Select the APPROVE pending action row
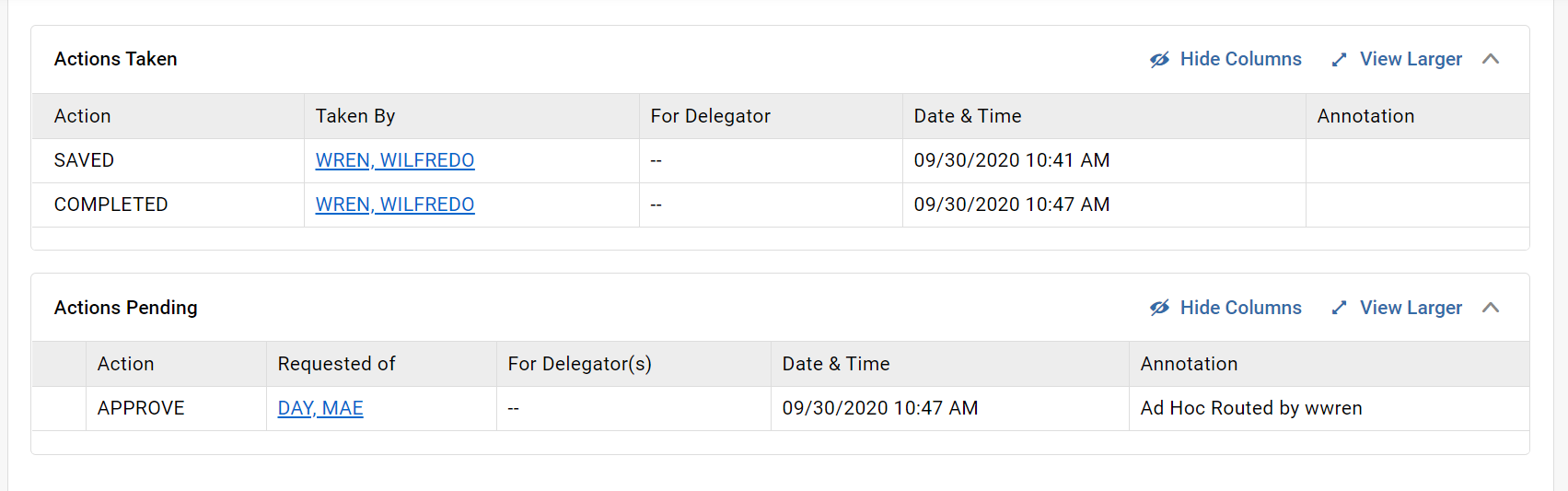This screenshot has height=491, width=1568. tap(781, 408)
